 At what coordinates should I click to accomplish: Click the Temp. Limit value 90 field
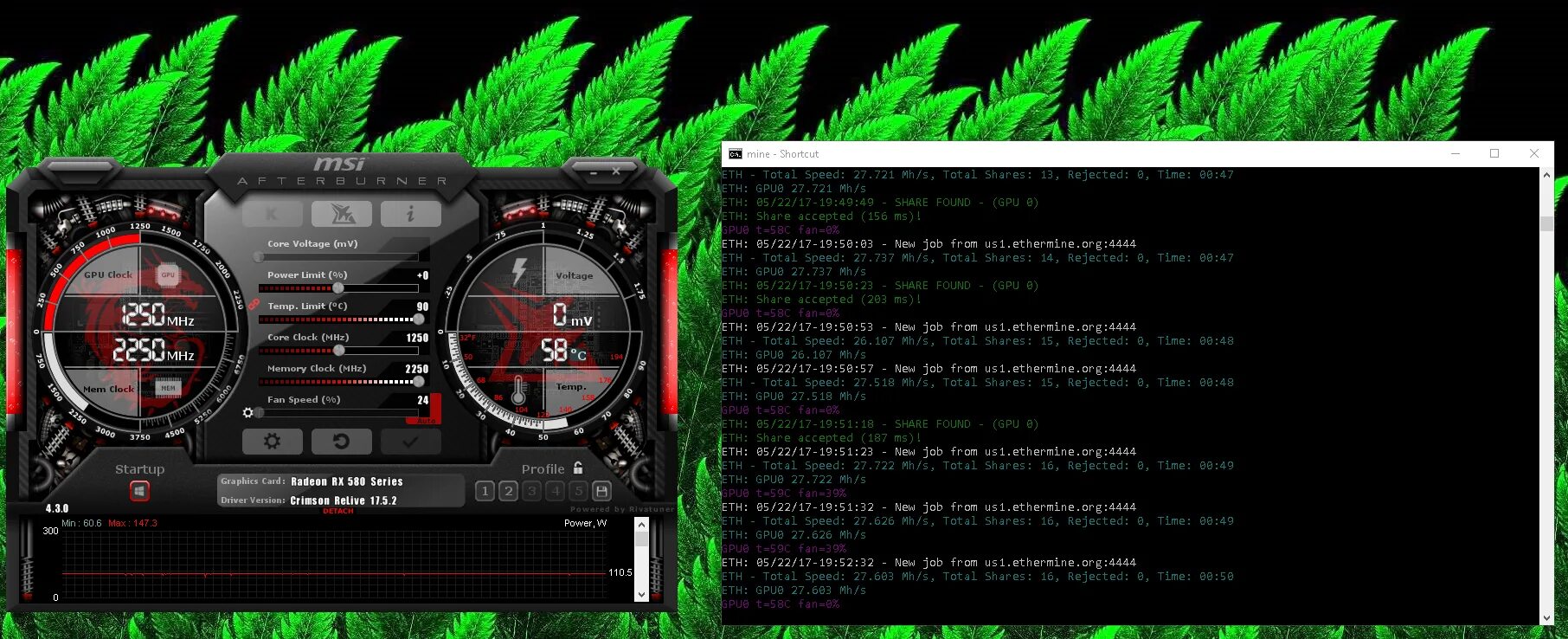coord(422,307)
